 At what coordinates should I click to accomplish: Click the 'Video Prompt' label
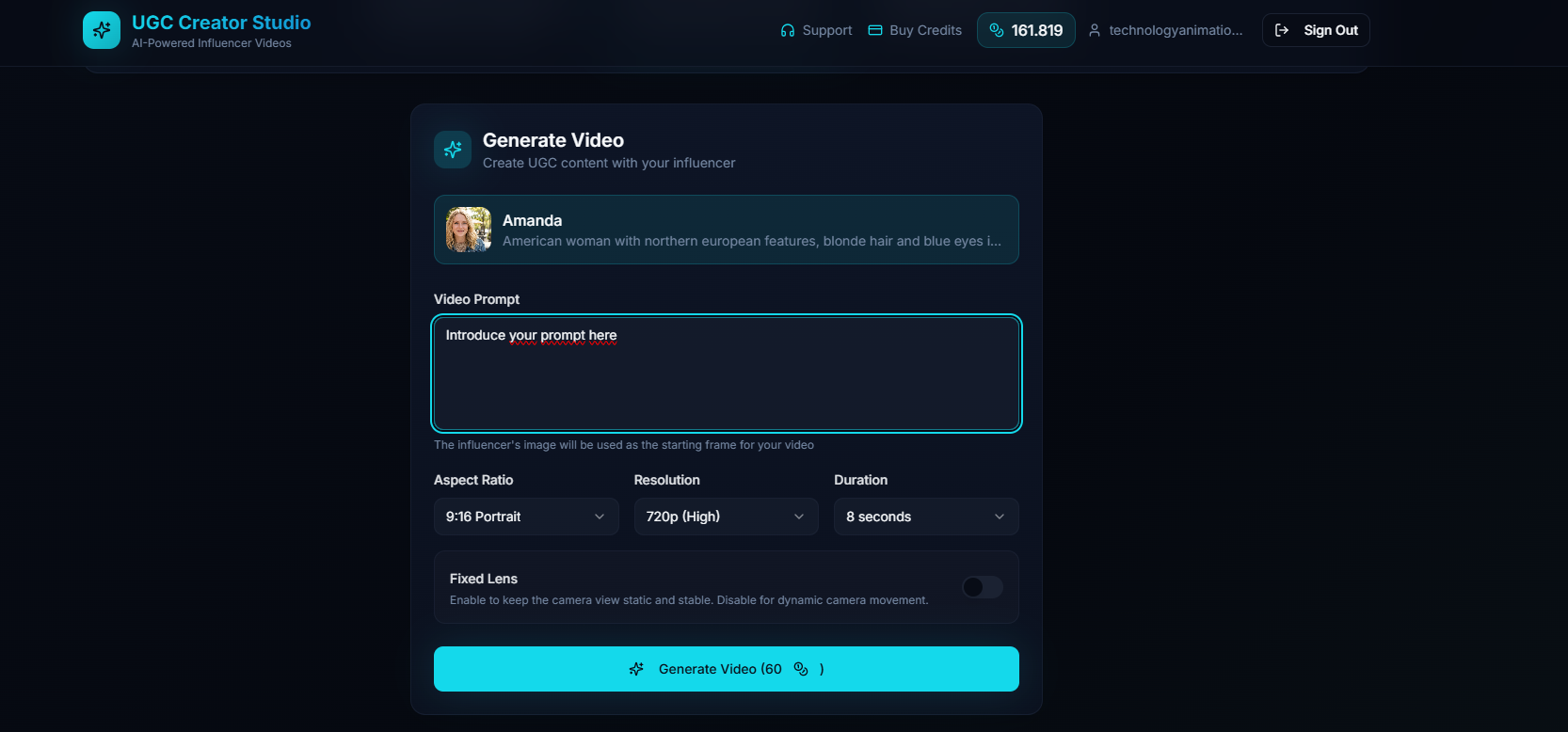tap(476, 299)
